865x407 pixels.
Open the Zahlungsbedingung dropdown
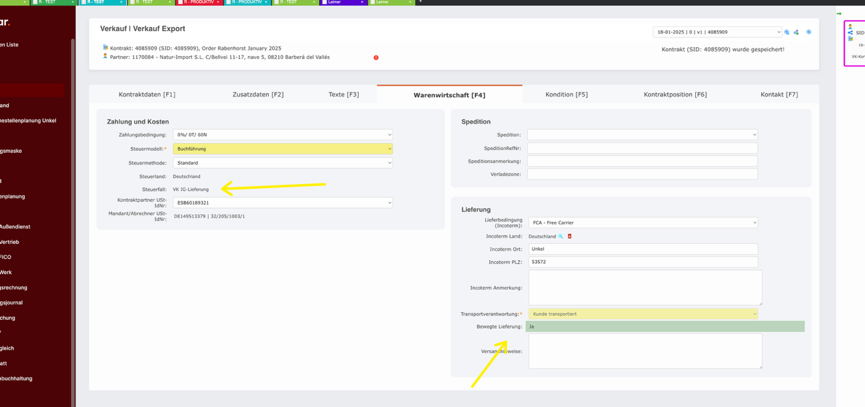[282, 135]
